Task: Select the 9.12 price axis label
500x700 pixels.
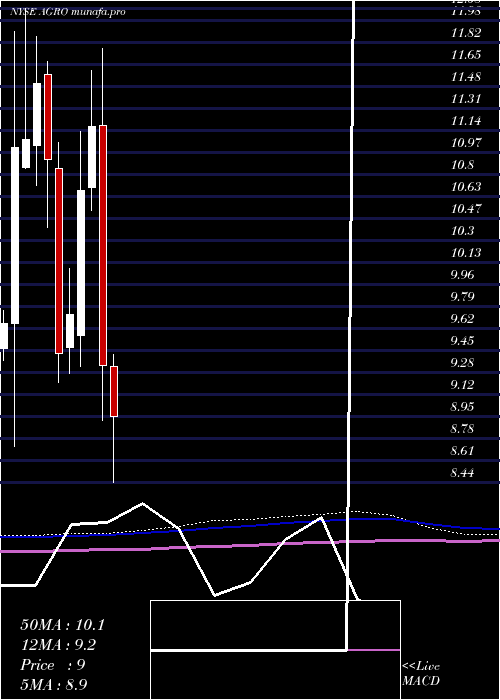Action: coord(462,384)
